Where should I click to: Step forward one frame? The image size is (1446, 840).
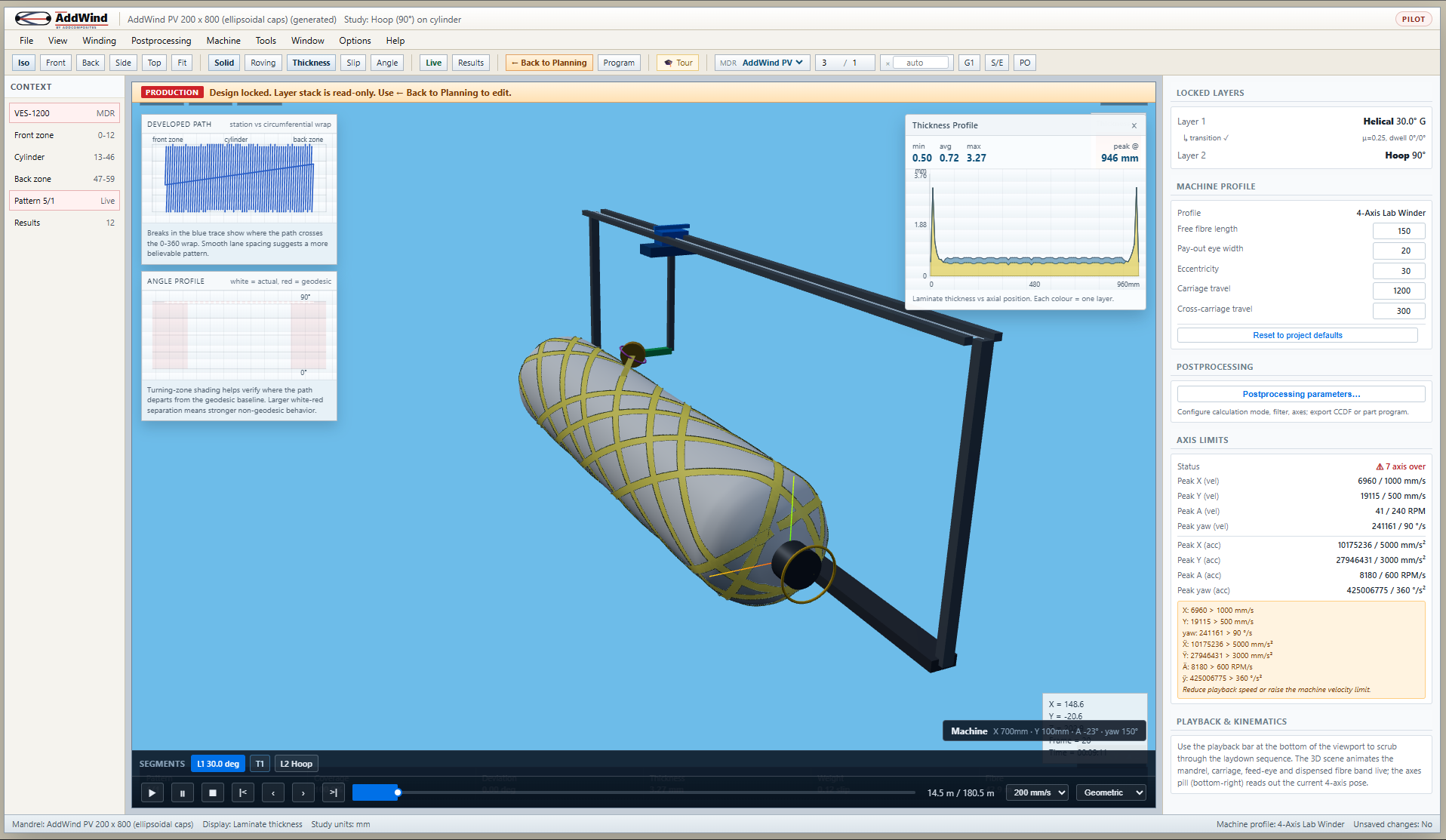(x=303, y=792)
